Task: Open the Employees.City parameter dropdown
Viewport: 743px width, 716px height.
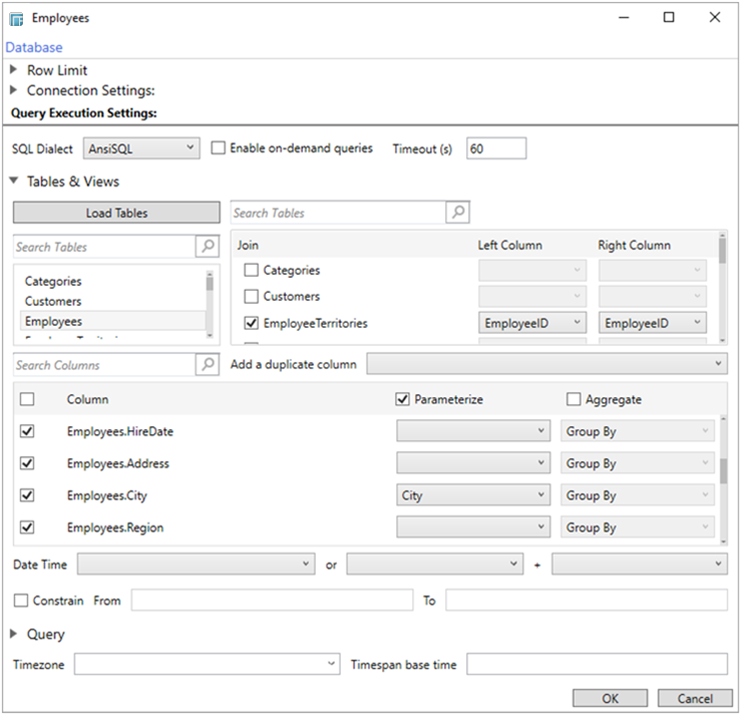Action: point(473,495)
